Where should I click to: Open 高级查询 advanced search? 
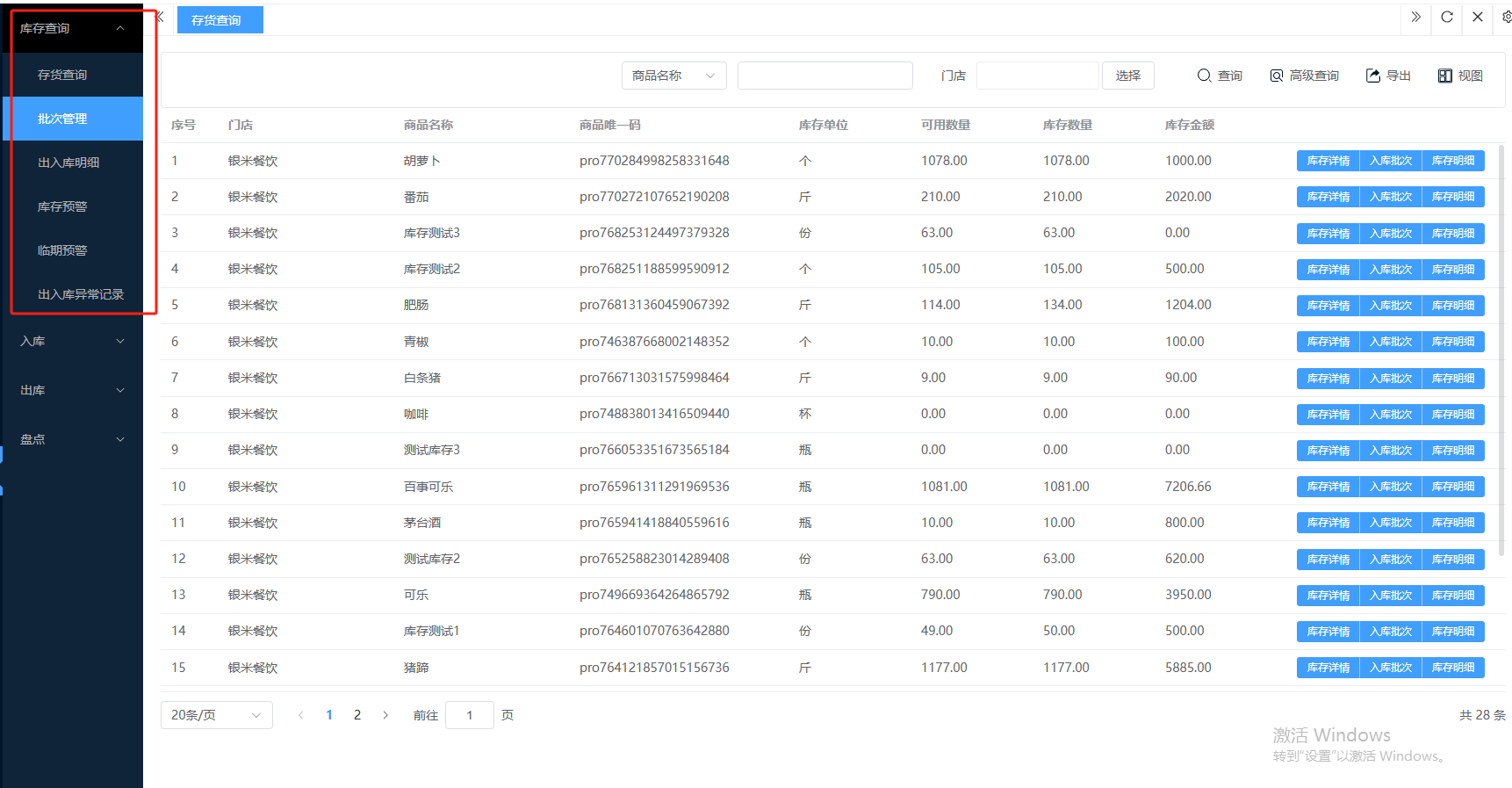click(1304, 76)
